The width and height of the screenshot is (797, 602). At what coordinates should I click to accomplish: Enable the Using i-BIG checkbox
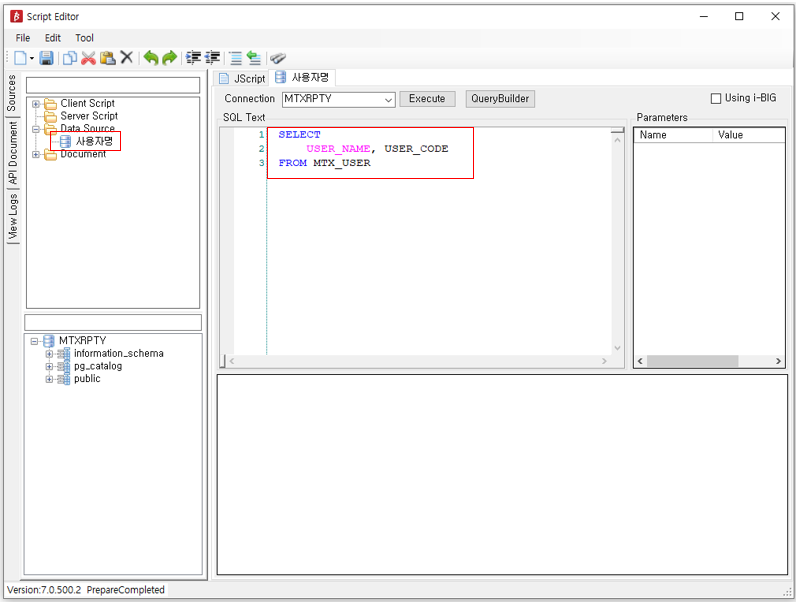pyautogui.click(x=716, y=99)
